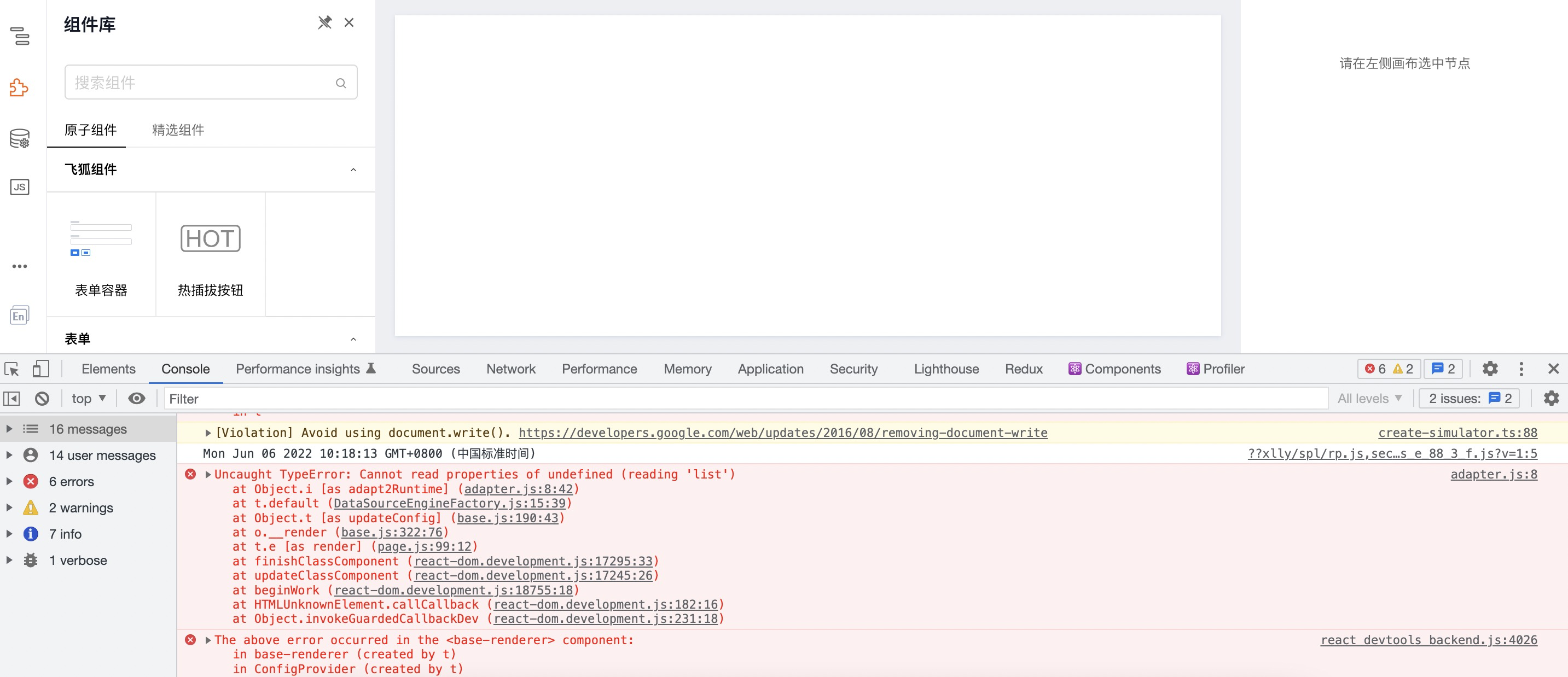The image size is (1568, 677).
Task: Pin the 组件库 panel with the pin icon
Action: click(x=326, y=22)
